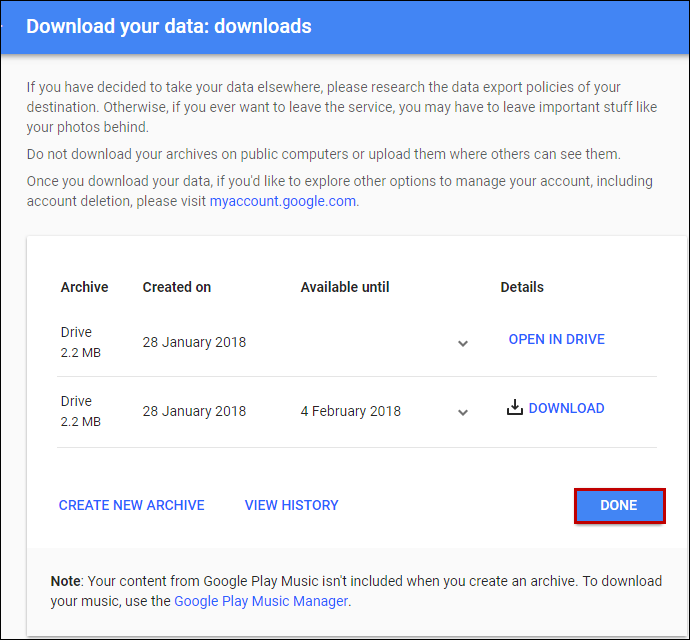Screen dimensions: 690x640
Task: Click the Archive column header
Action: 84,287
